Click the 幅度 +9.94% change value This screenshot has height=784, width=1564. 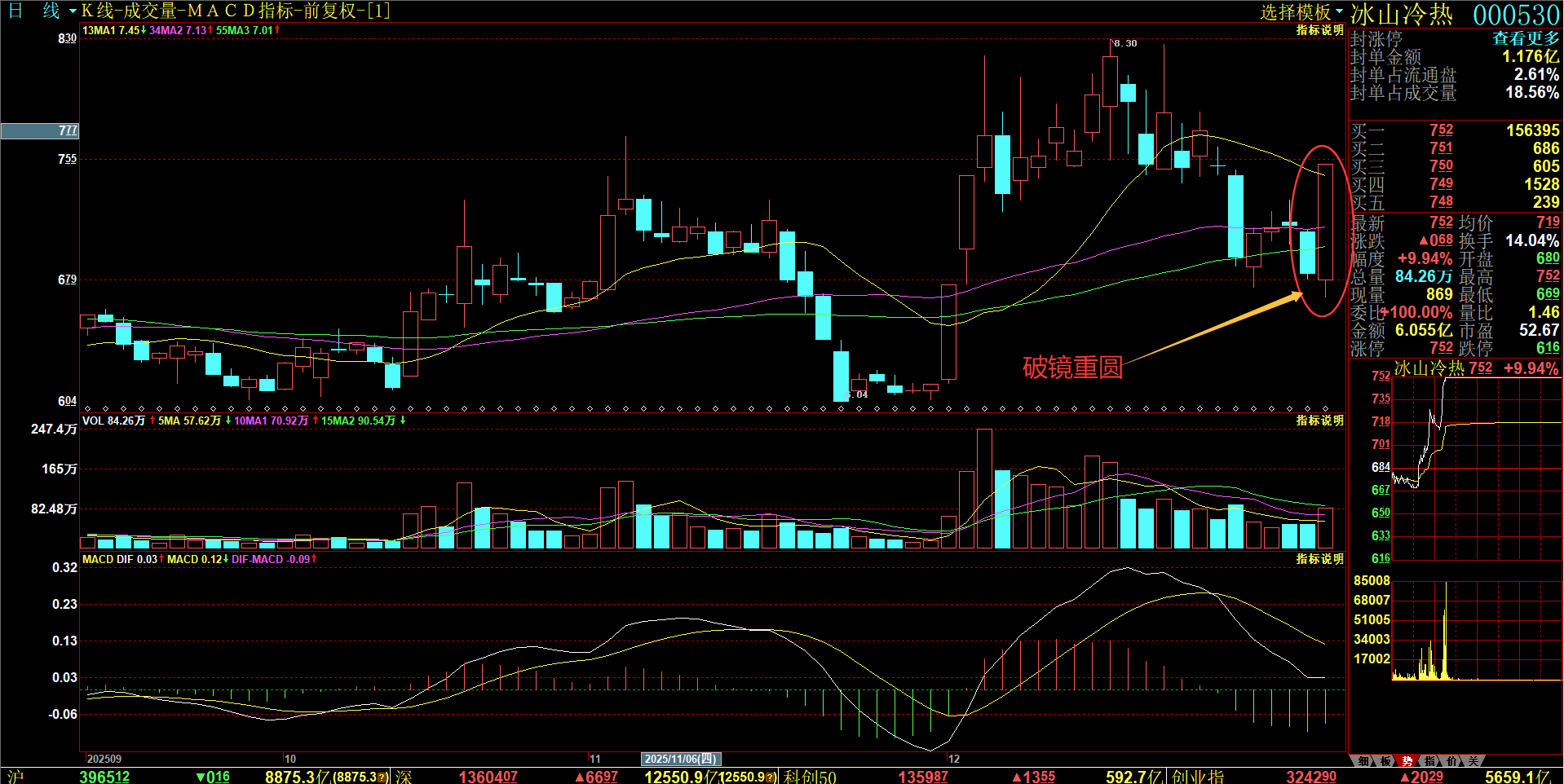click(x=1425, y=258)
